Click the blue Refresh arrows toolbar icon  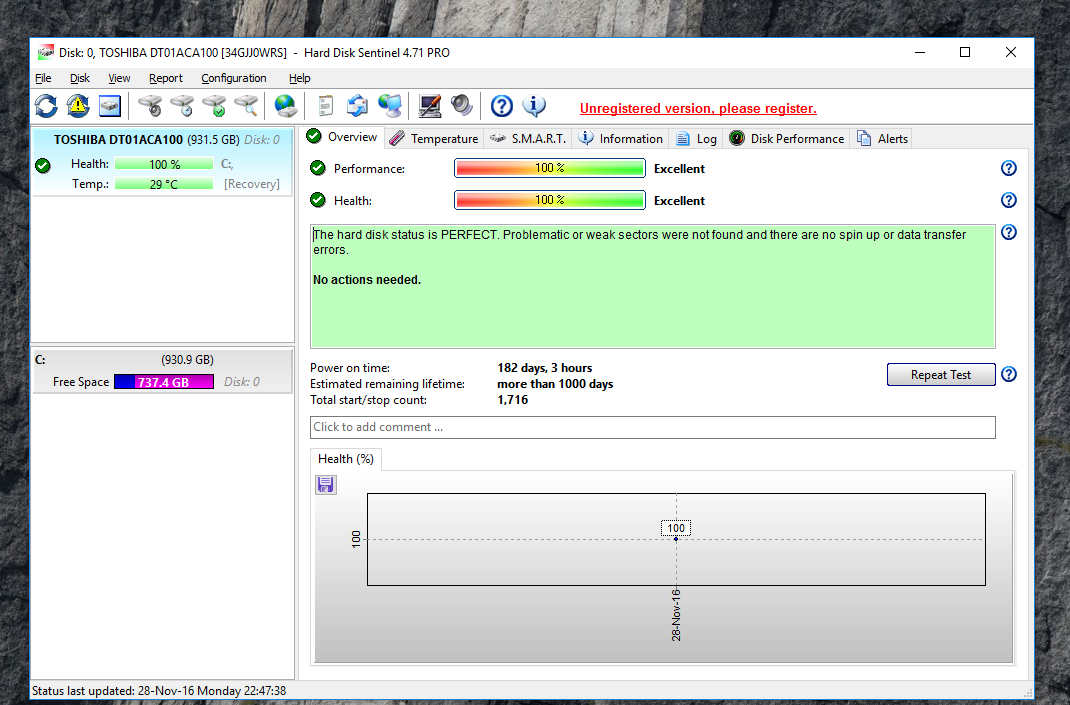pyautogui.click(x=46, y=106)
